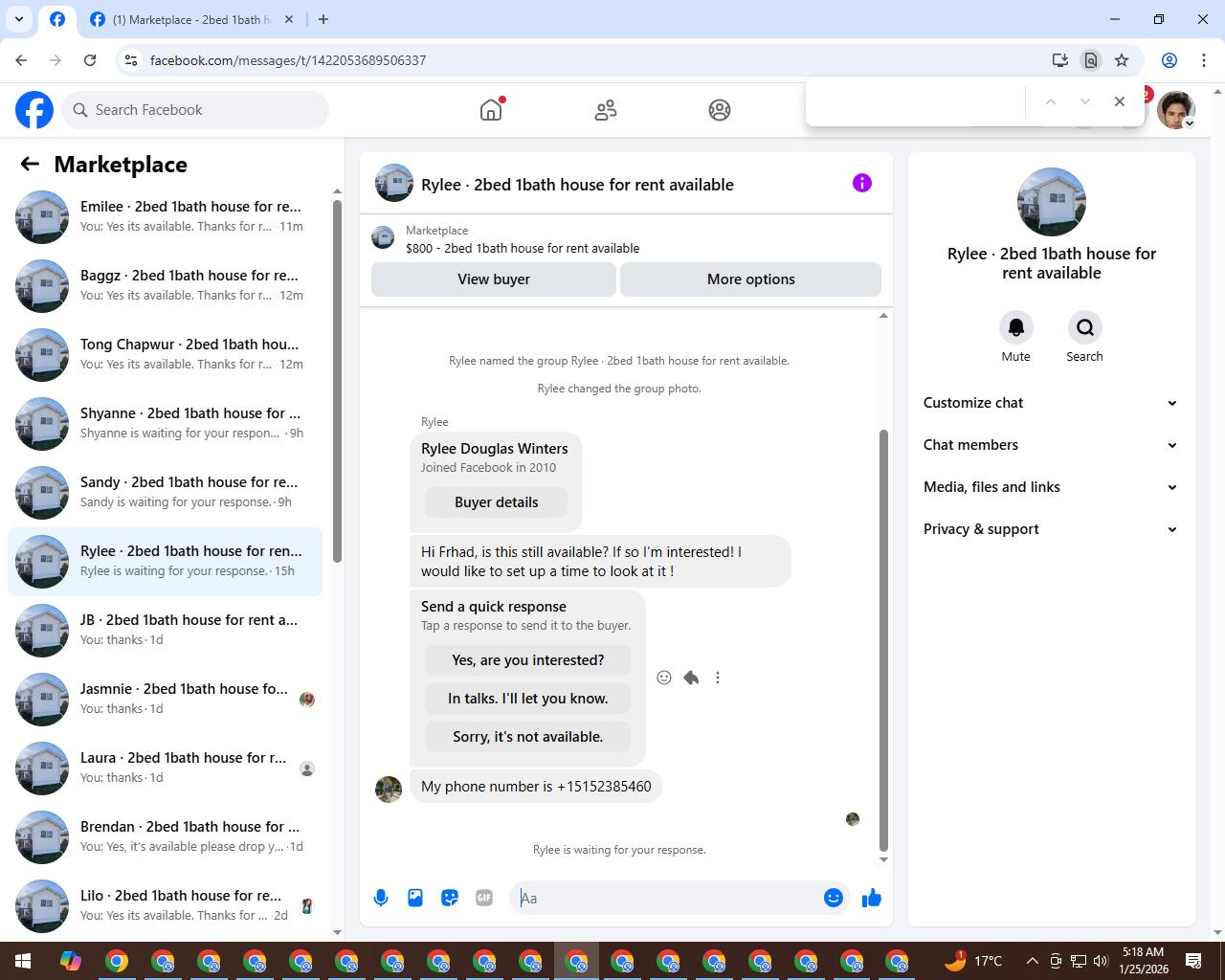Go to next find result arrow
Viewport: 1225px width, 980px height.
click(x=1085, y=101)
